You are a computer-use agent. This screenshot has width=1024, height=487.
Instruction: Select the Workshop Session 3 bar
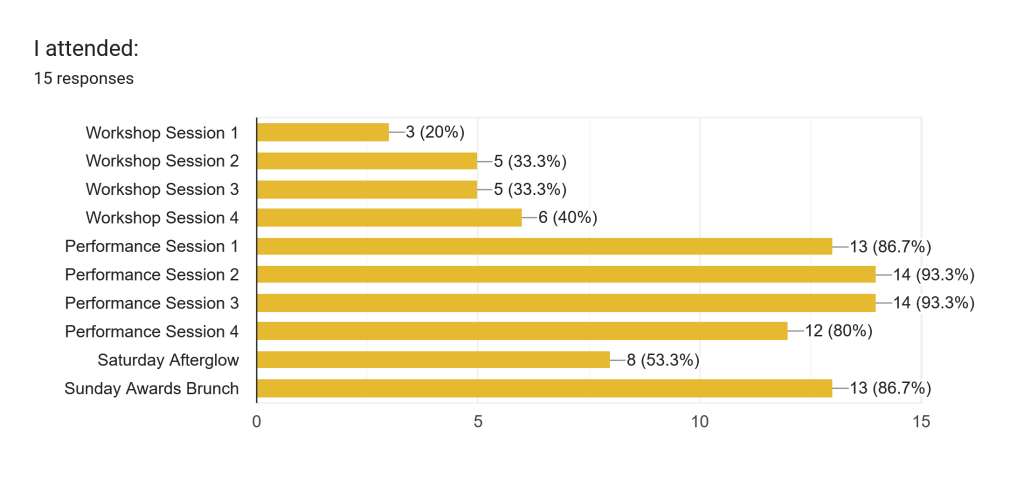(x=367, y=189)
